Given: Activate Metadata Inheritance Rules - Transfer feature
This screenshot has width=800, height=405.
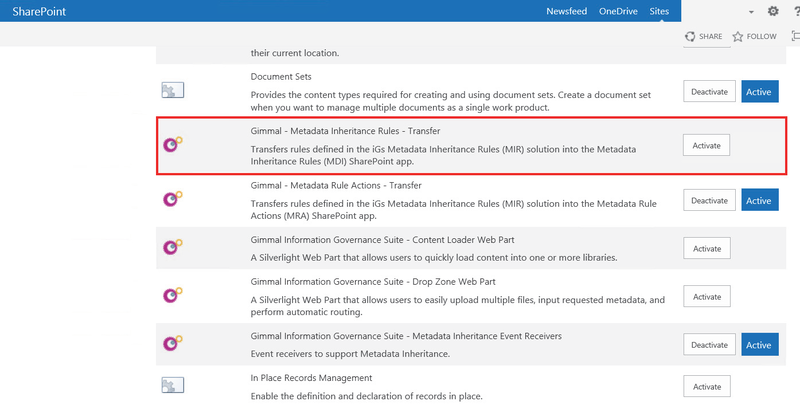Looking at the screenshot, I should point(707,145).
